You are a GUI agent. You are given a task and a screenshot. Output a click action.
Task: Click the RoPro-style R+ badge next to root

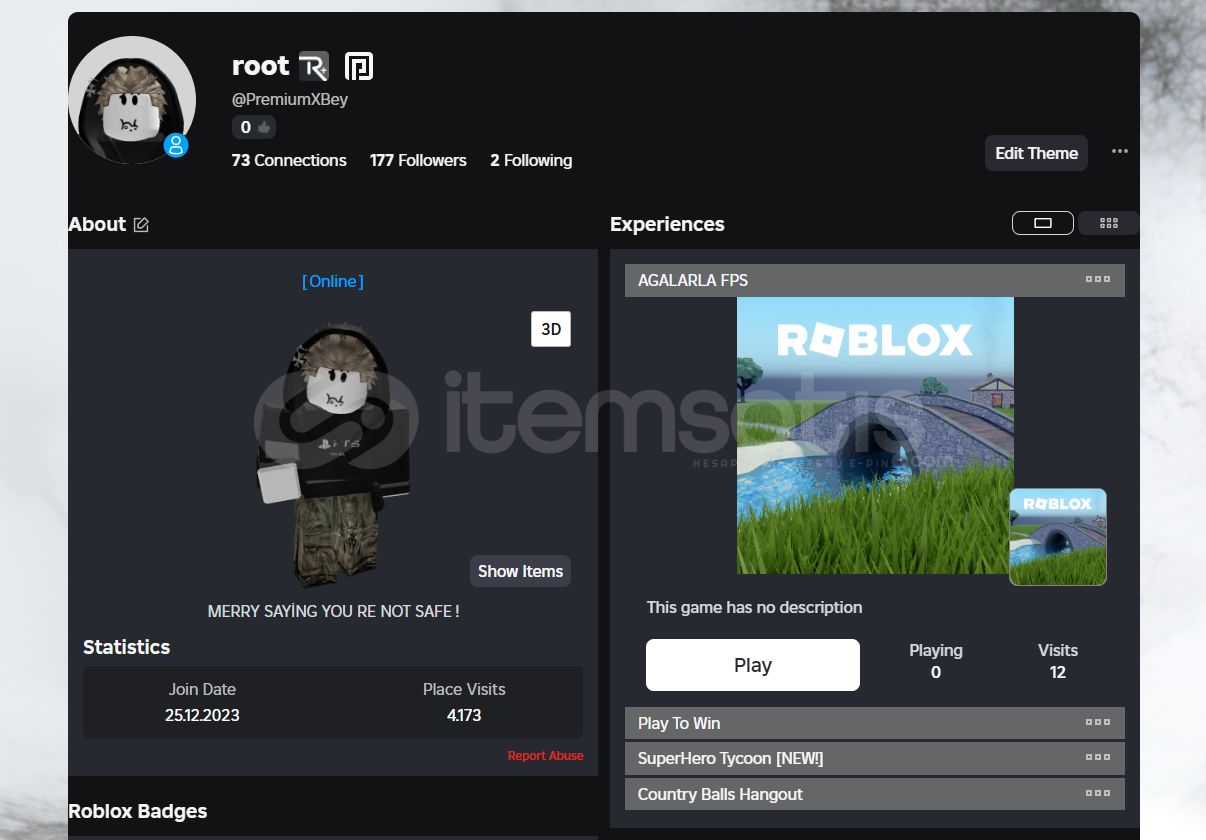click(314, 67)
